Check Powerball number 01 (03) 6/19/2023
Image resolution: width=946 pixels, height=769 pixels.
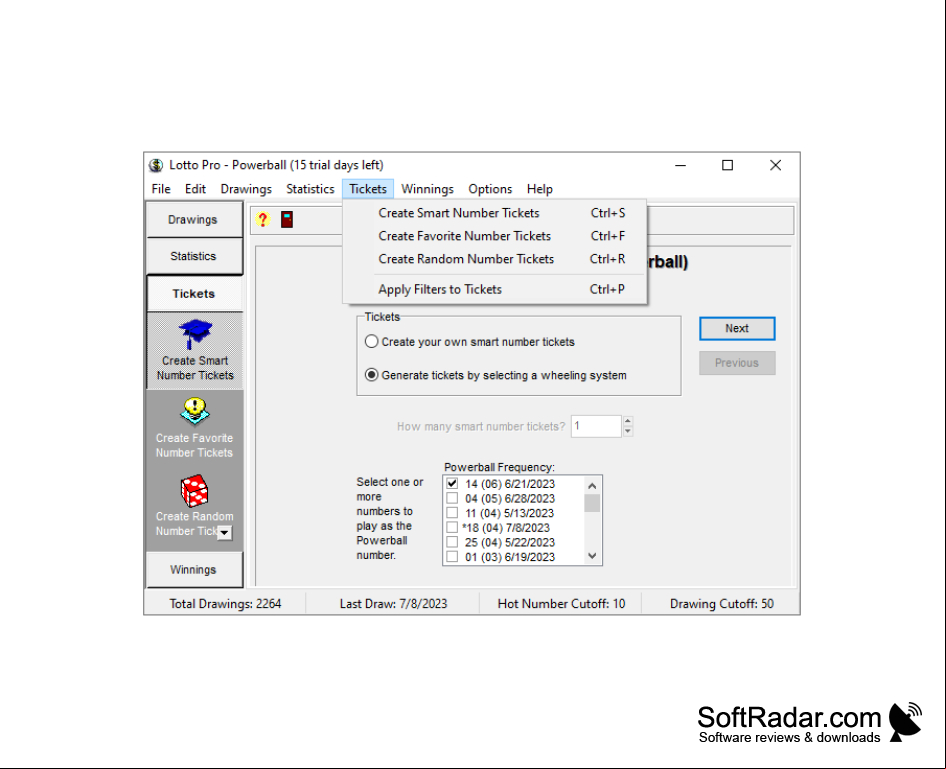pyautogui.click(x=452, y=557)
